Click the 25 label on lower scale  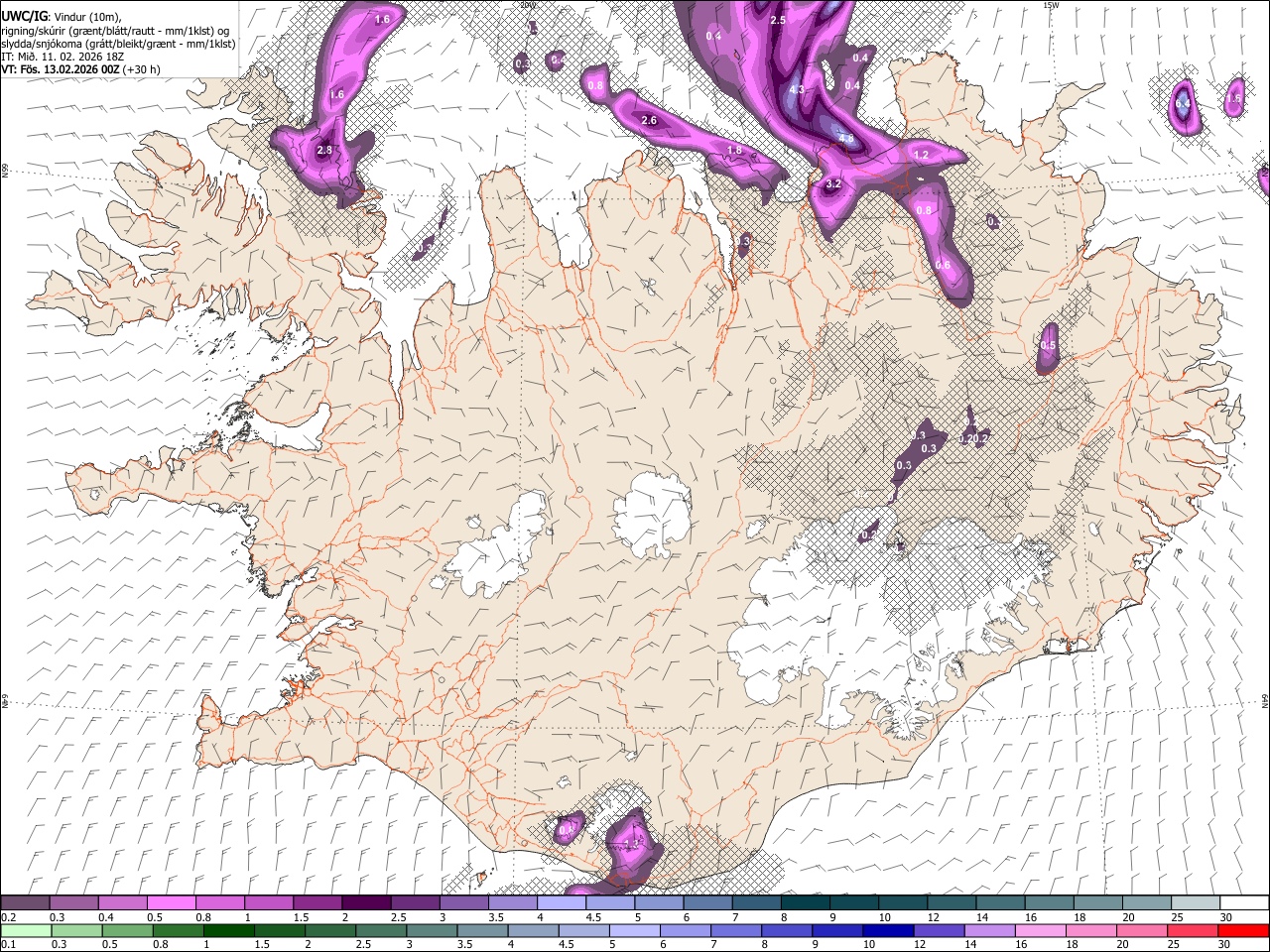click(x=1173, y=944)
